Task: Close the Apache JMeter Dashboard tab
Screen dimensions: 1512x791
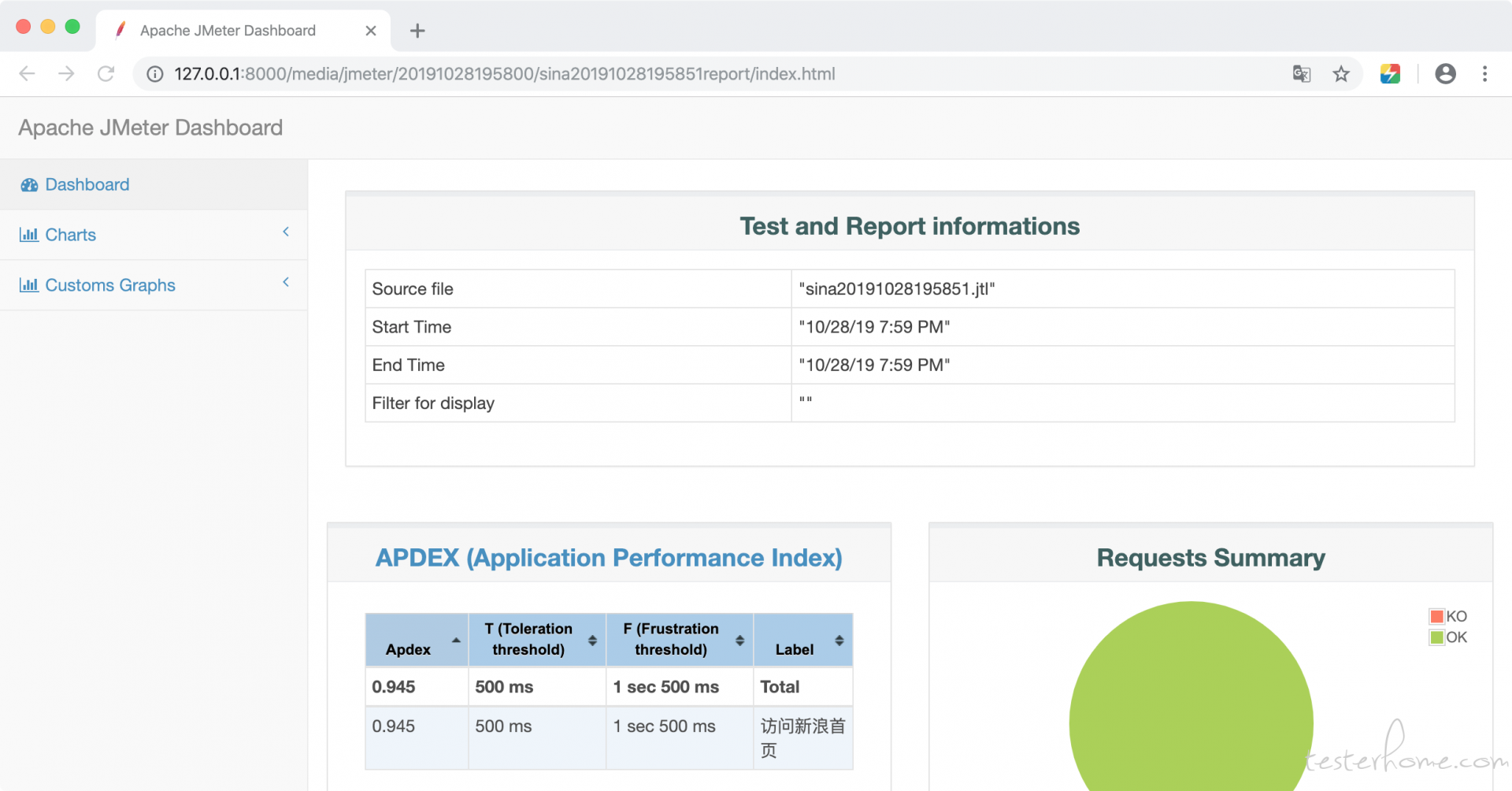Action: pos(371,31)
